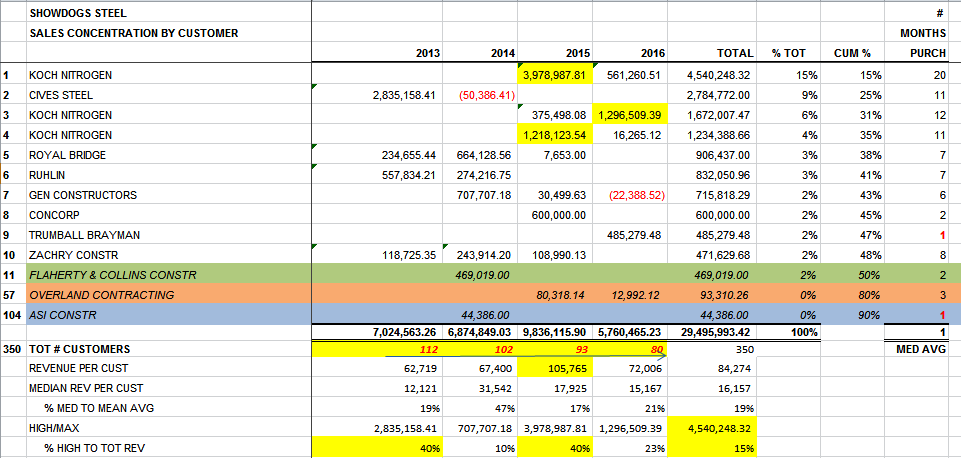Select the SHOWDOGS STEEL title cell

[x=169, y=13]
